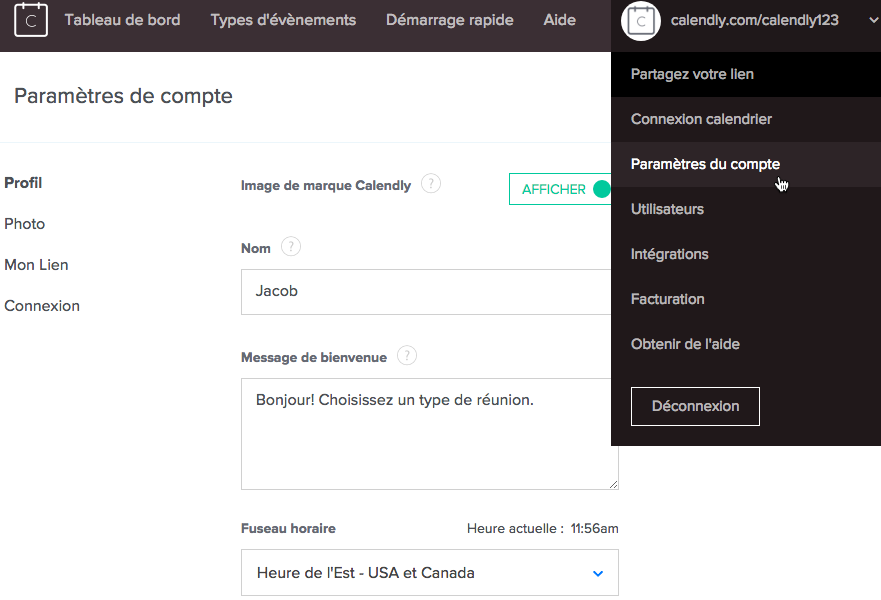Show the help tooltip next to Nom
The image size is (881, 600).
(290, 247)
